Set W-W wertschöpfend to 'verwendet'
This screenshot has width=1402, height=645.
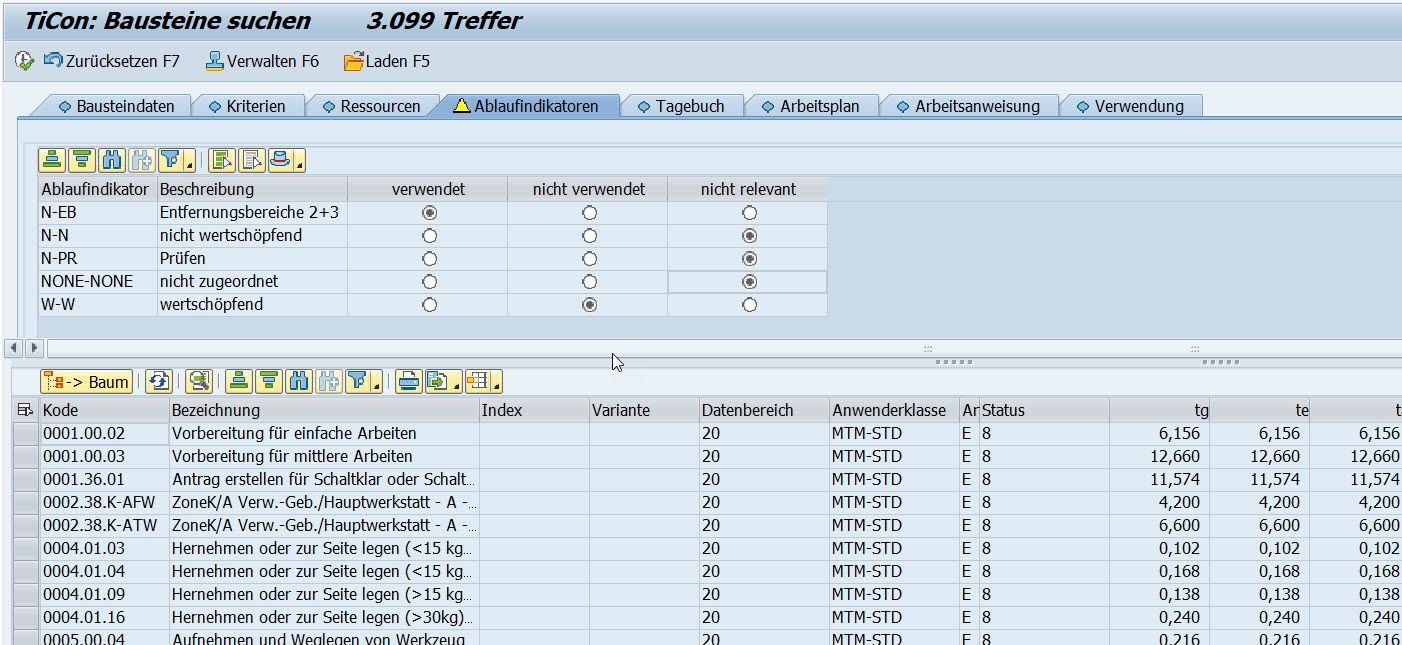tap(429, 305)
